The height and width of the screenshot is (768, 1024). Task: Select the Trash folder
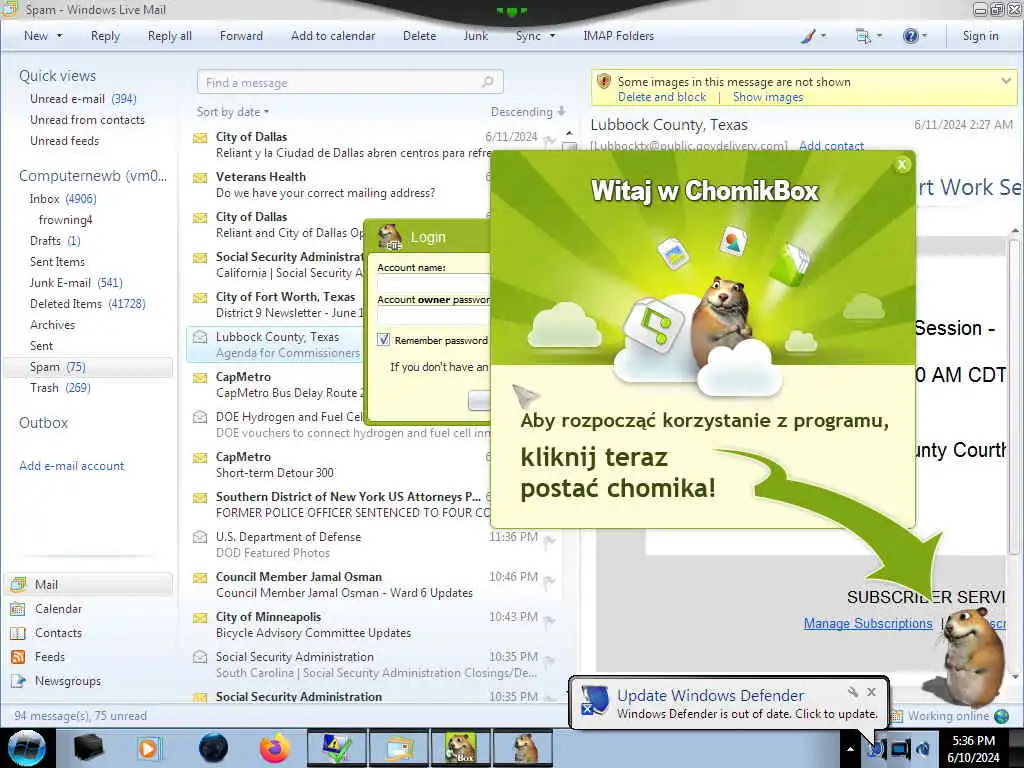(60, 387)
